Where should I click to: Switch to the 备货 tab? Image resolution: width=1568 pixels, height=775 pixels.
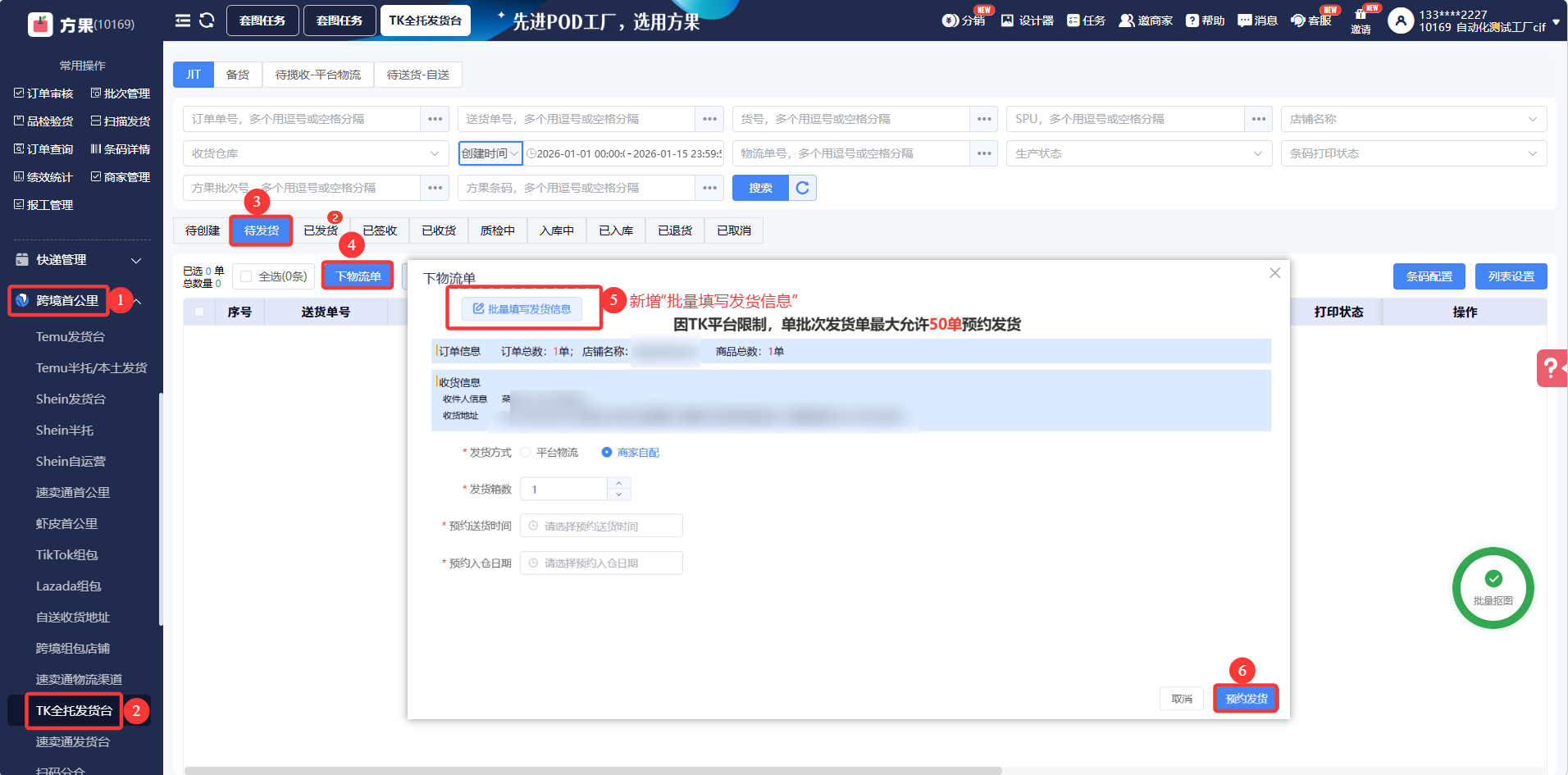point(238,75)
